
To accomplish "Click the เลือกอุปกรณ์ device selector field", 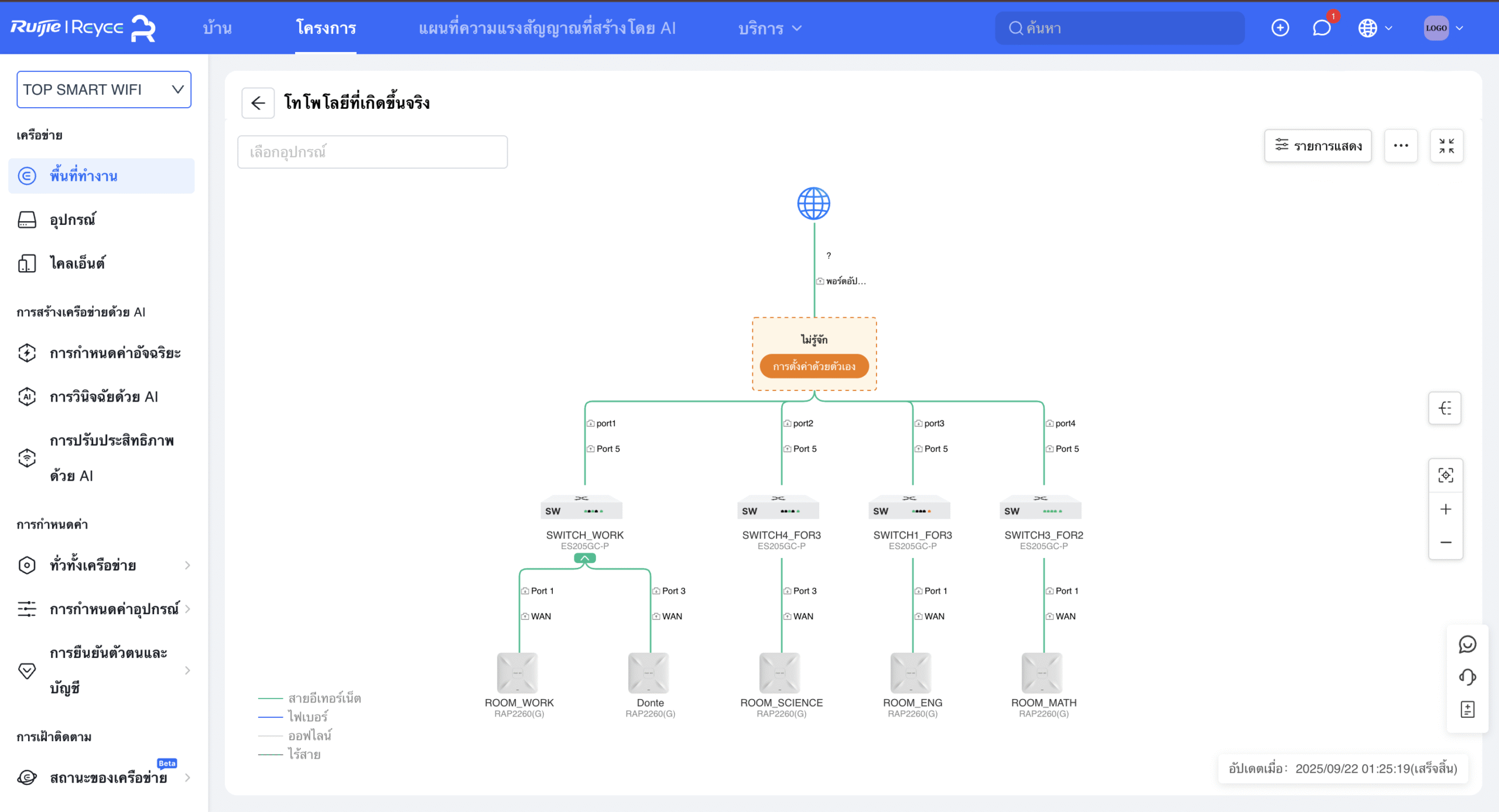I will [x=372, y=152].
